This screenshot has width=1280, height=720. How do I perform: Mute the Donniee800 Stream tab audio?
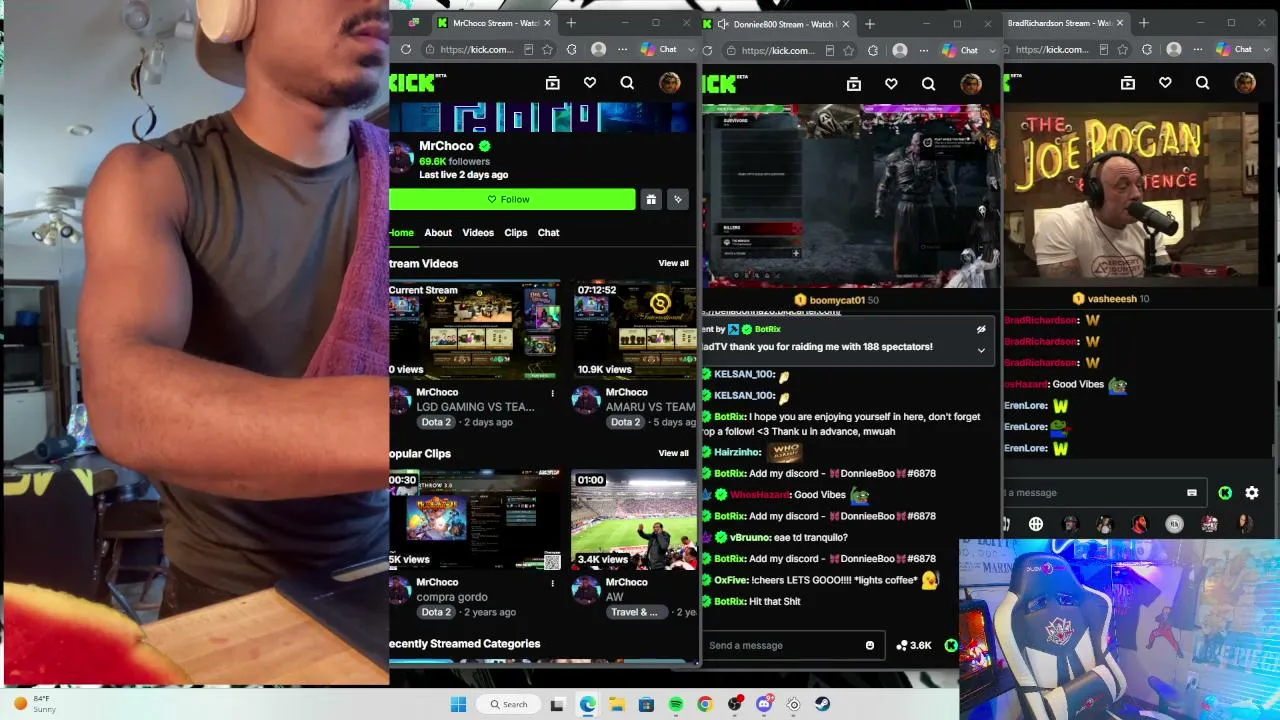click(722, 23)
